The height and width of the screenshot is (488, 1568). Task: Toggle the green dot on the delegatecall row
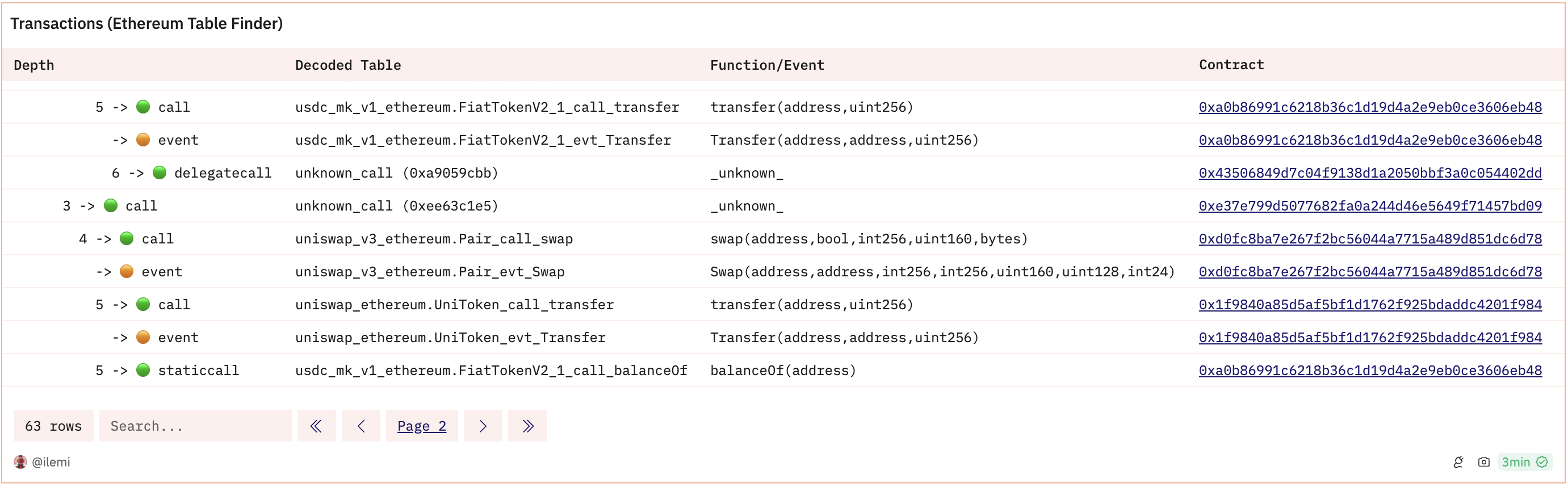160,172
